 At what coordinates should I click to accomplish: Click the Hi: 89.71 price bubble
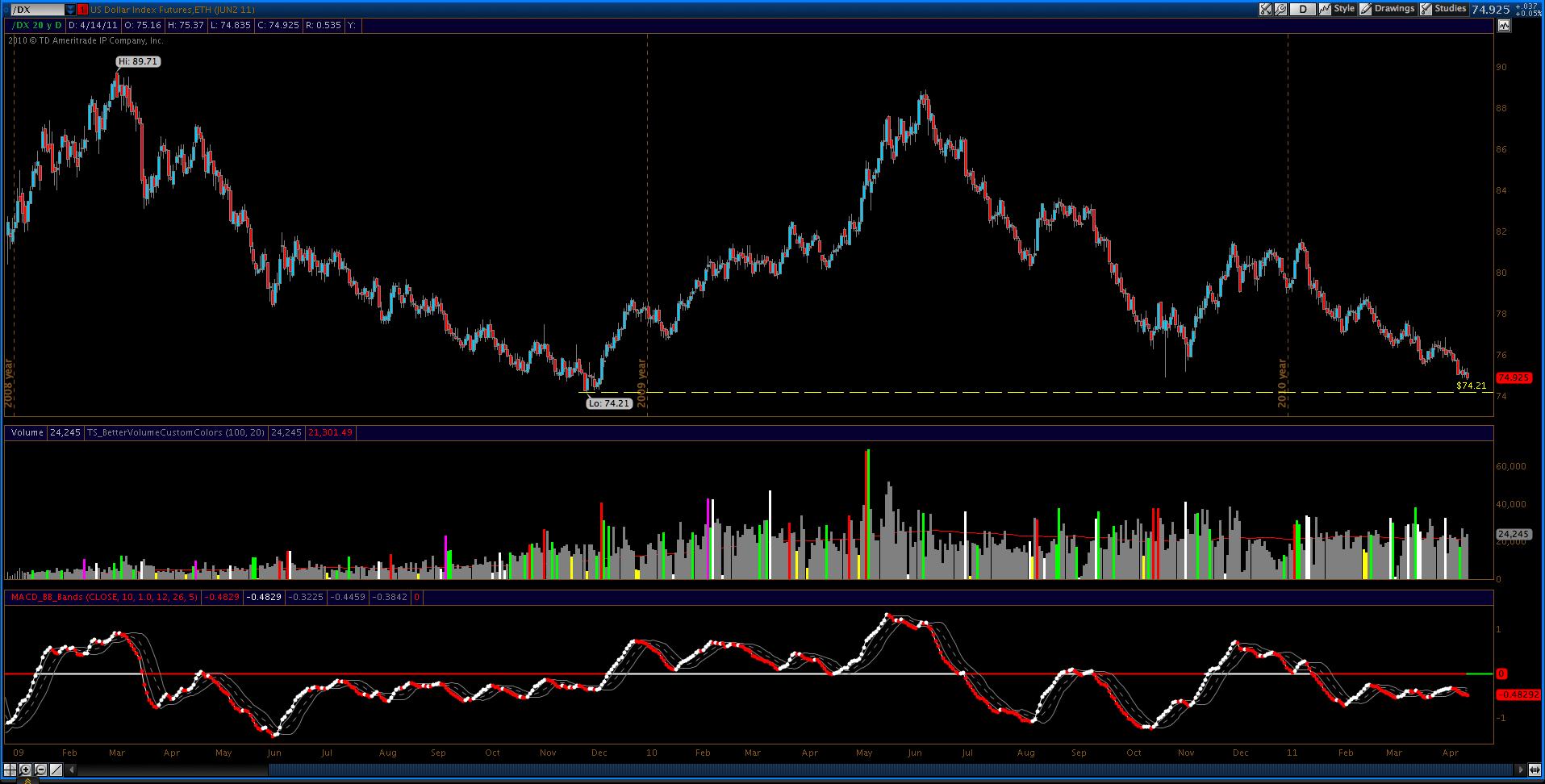click(x=138, y=61)
